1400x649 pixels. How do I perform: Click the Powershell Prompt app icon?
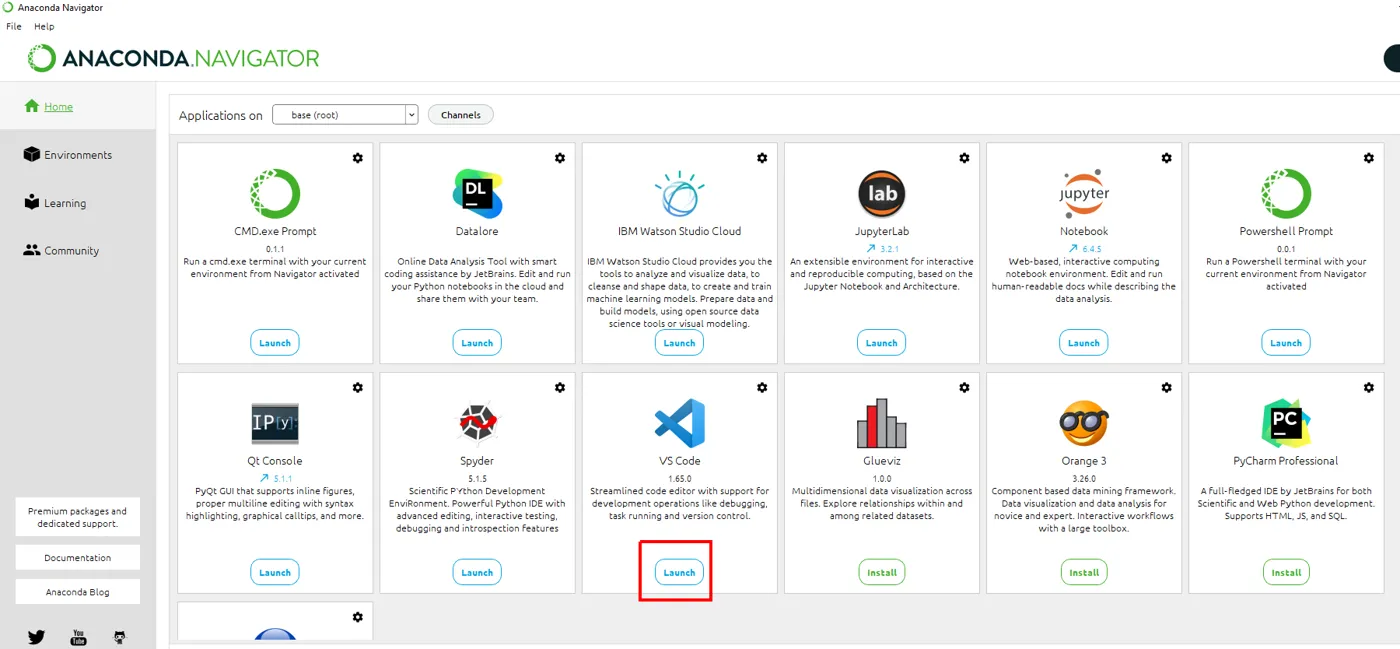[1286, 194]
